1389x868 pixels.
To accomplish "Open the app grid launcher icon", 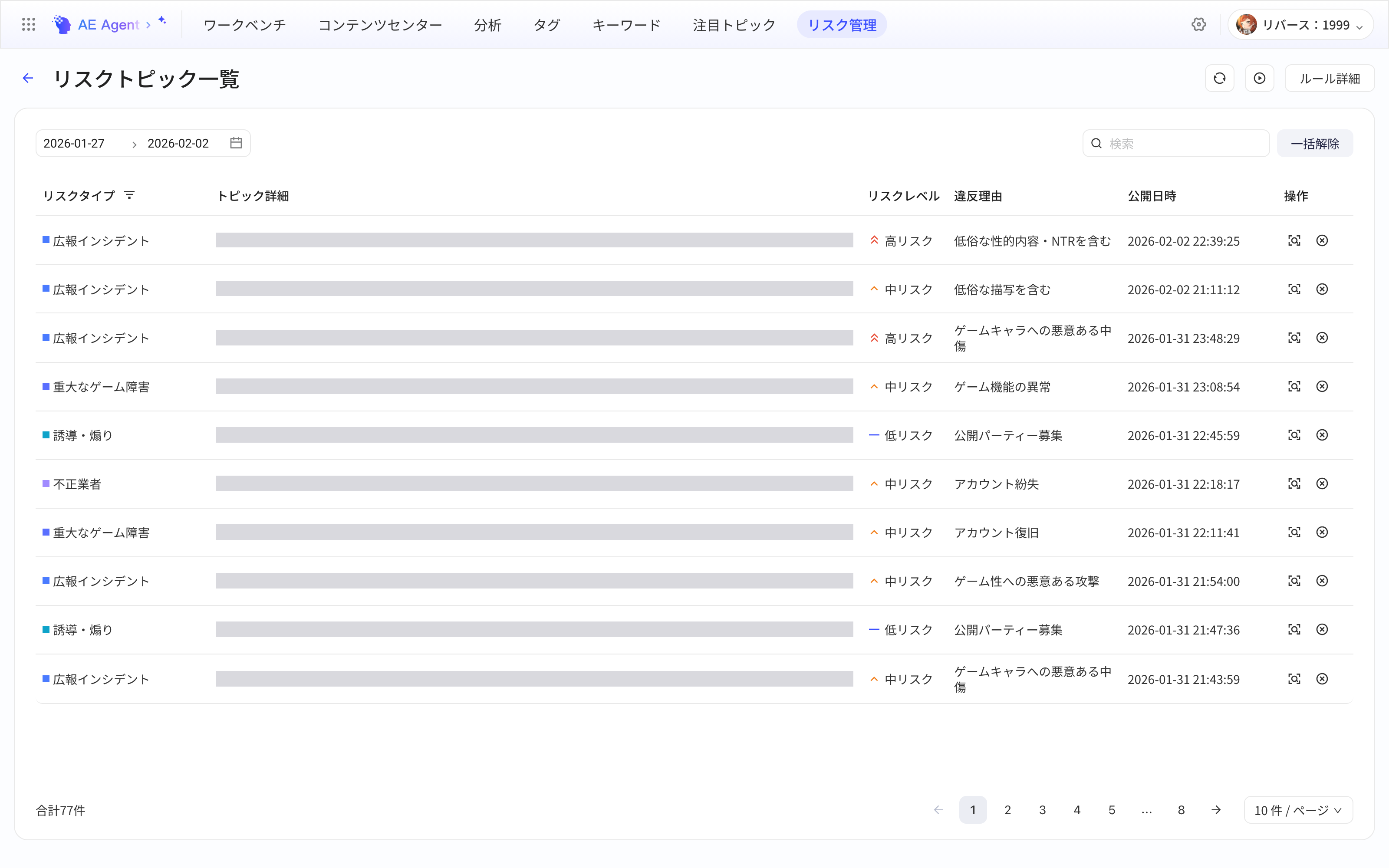I will (x=28, y=24).
